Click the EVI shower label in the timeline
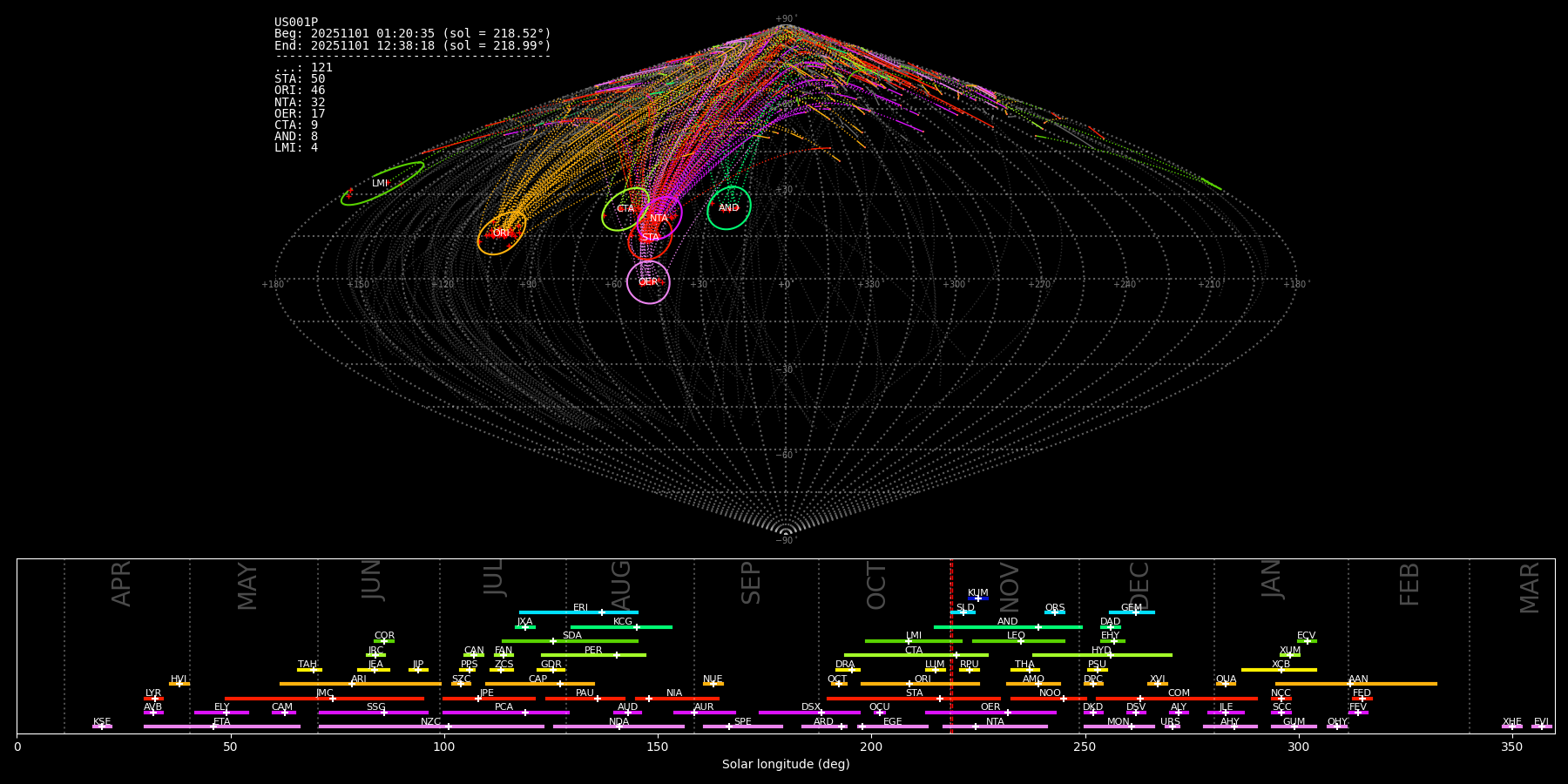Viewport: 1568px width, 784px height. [1541, 722]
